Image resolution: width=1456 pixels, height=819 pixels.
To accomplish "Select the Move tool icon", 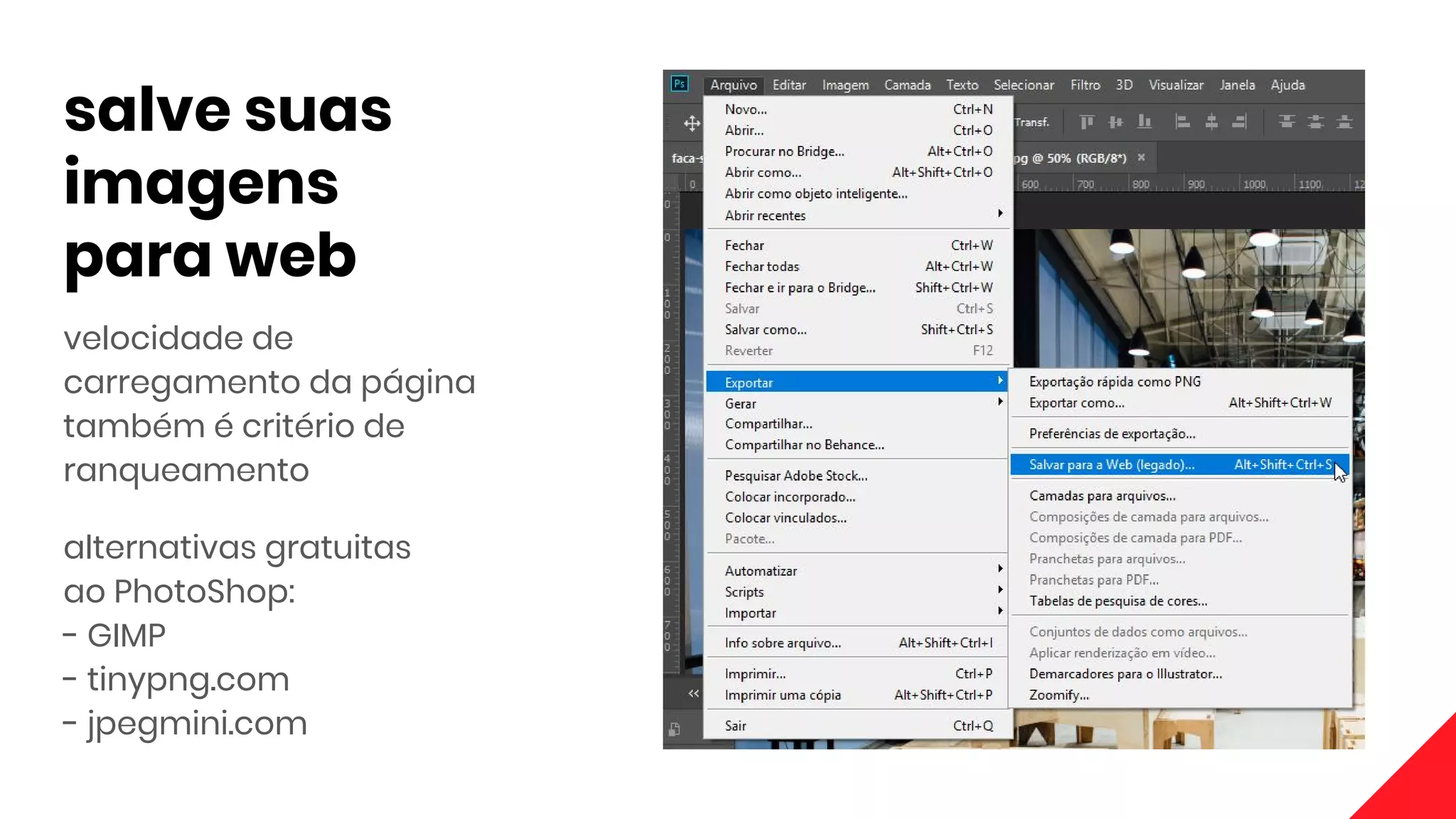I will [692, 124].
